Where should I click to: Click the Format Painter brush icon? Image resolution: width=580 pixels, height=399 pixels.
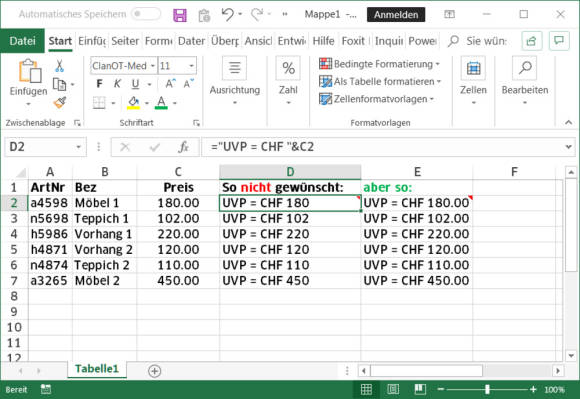pyautogui.click(x=60, y=102)
